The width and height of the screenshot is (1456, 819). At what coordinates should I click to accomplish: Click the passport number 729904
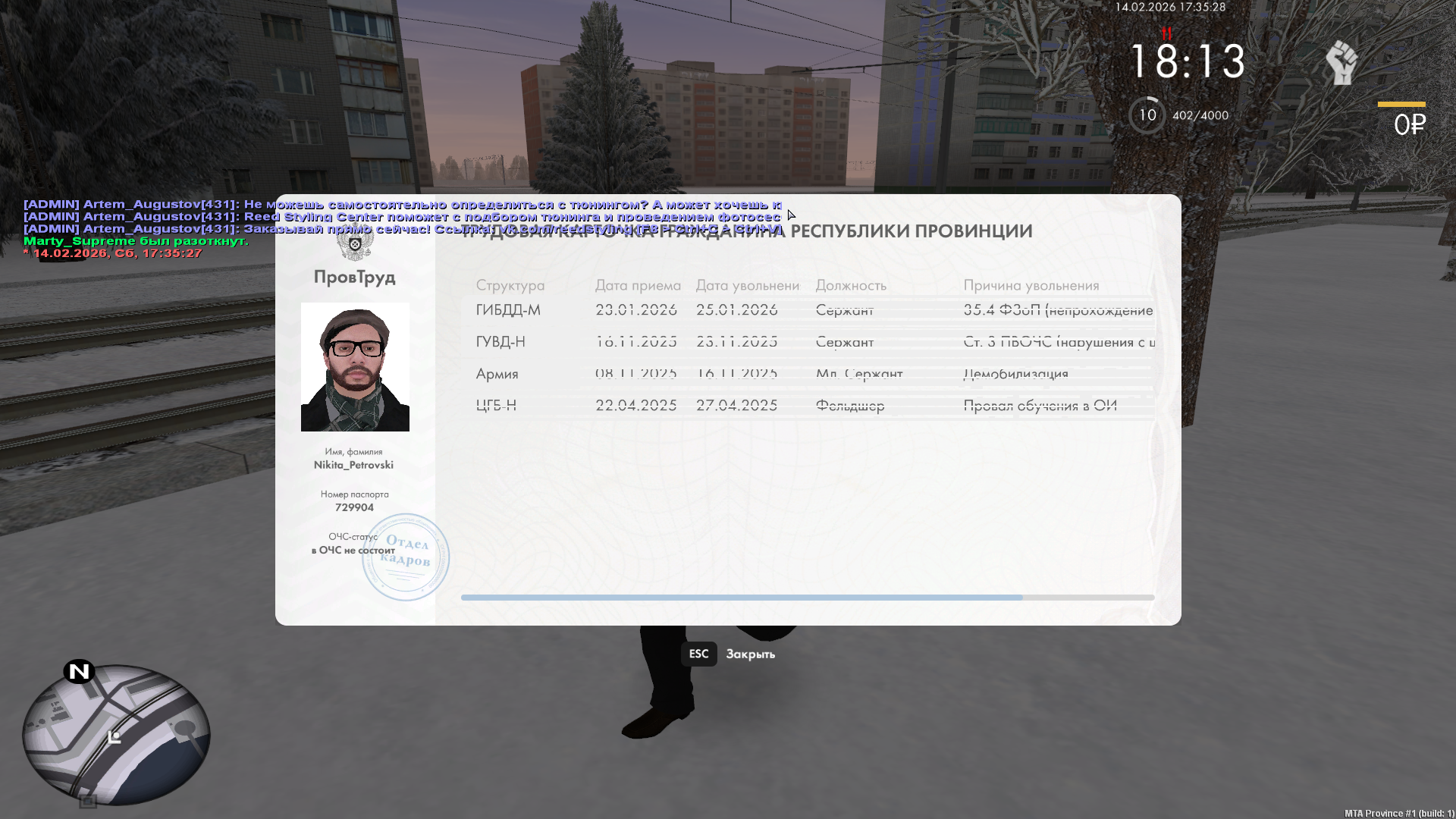tap(354, 507)
